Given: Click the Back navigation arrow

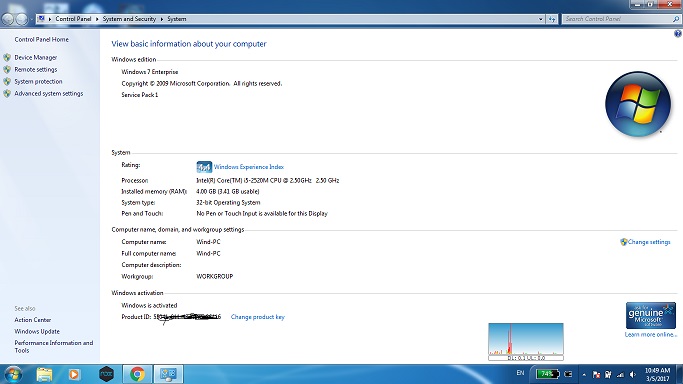Looking at the screenshot, I should coord(8,19).
